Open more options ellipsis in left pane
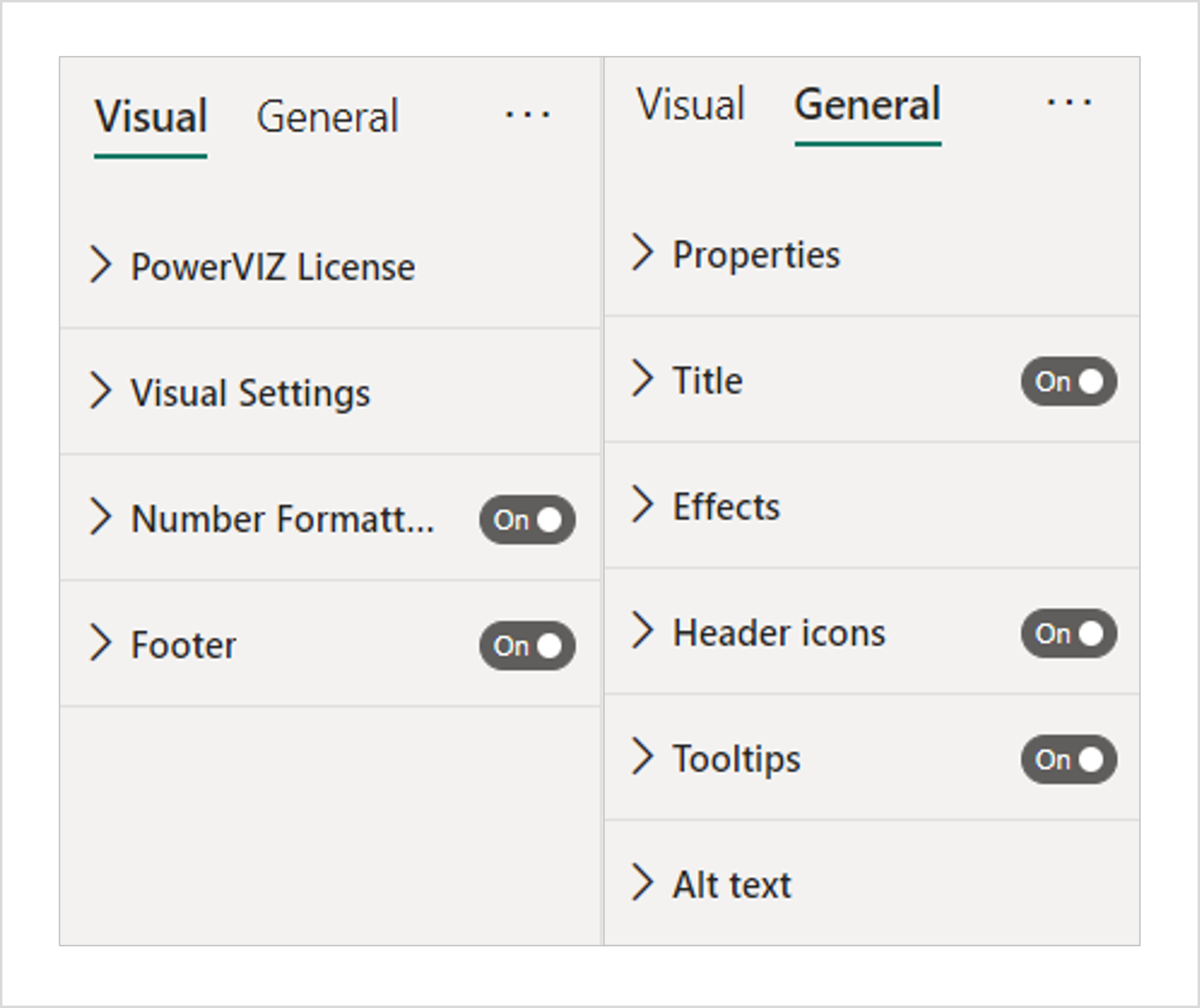 pyautogui.click(x=527, y=115)
